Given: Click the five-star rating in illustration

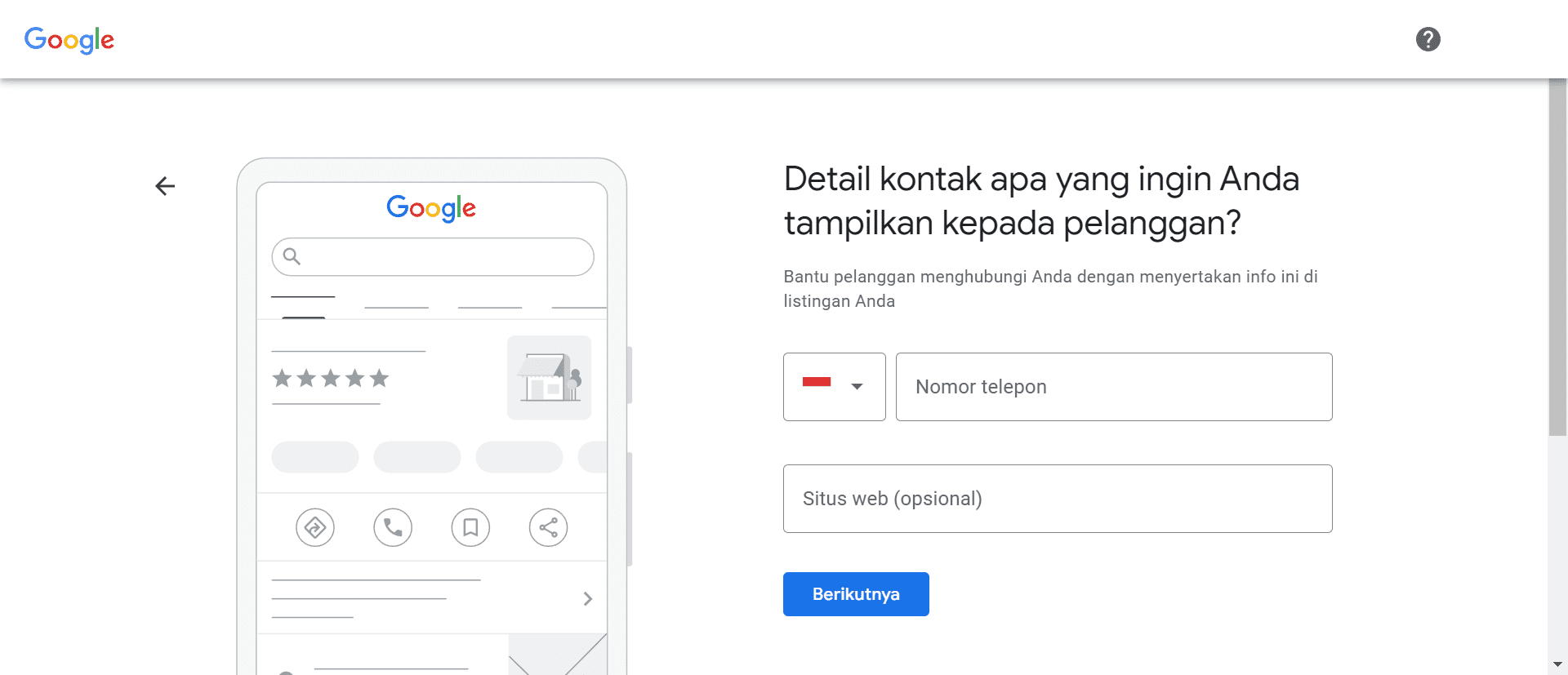Looking at the screenshot, I should point(331,378).
